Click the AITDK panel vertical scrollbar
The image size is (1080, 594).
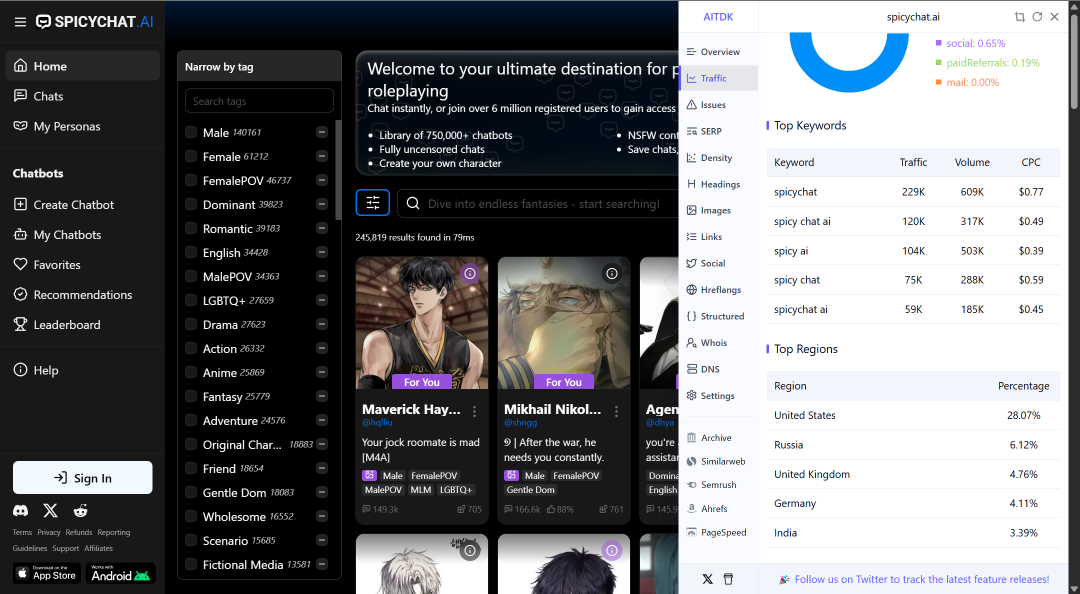[1074, 62]
